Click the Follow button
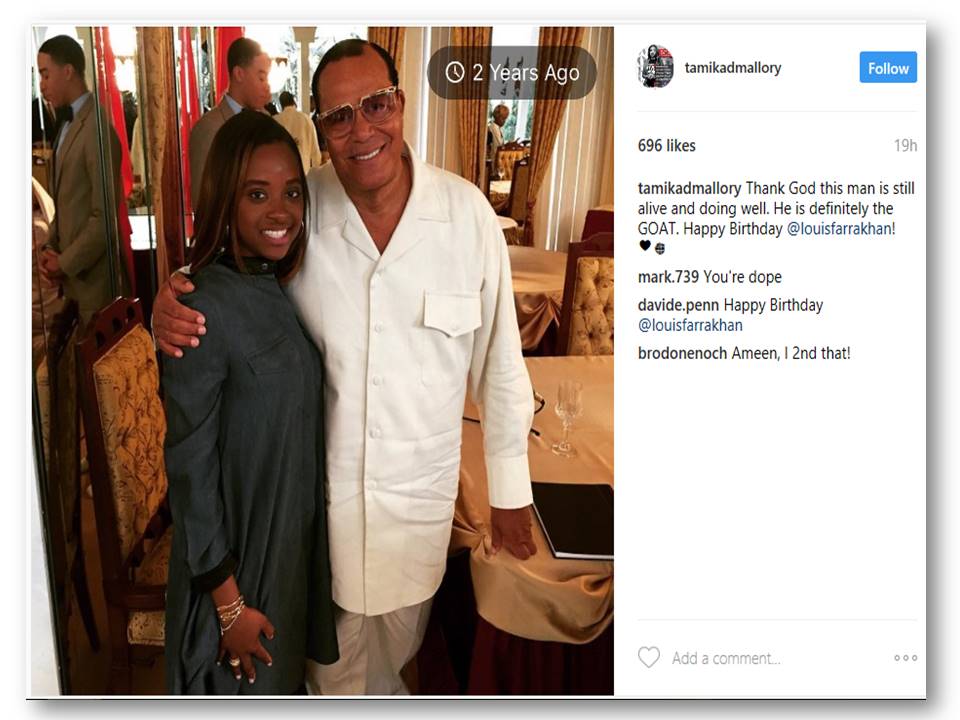This screenshot has height=720, width=960. (x=888, y=67)
